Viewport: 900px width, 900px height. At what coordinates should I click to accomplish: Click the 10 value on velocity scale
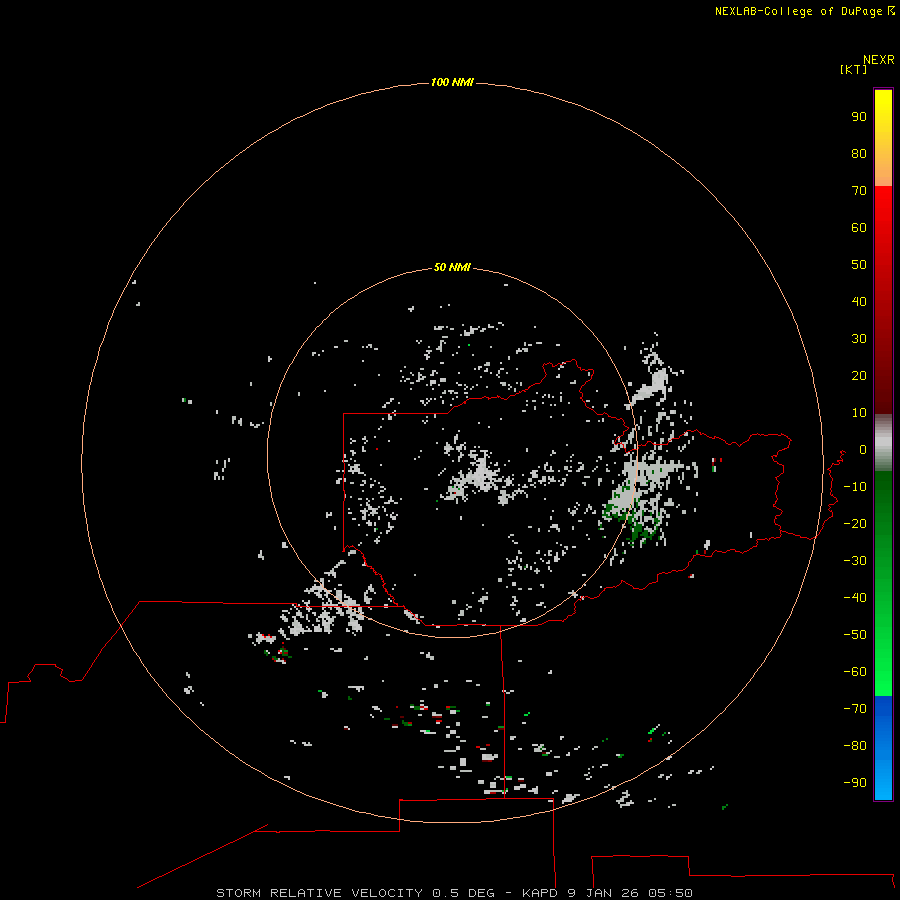coord(859,413)
